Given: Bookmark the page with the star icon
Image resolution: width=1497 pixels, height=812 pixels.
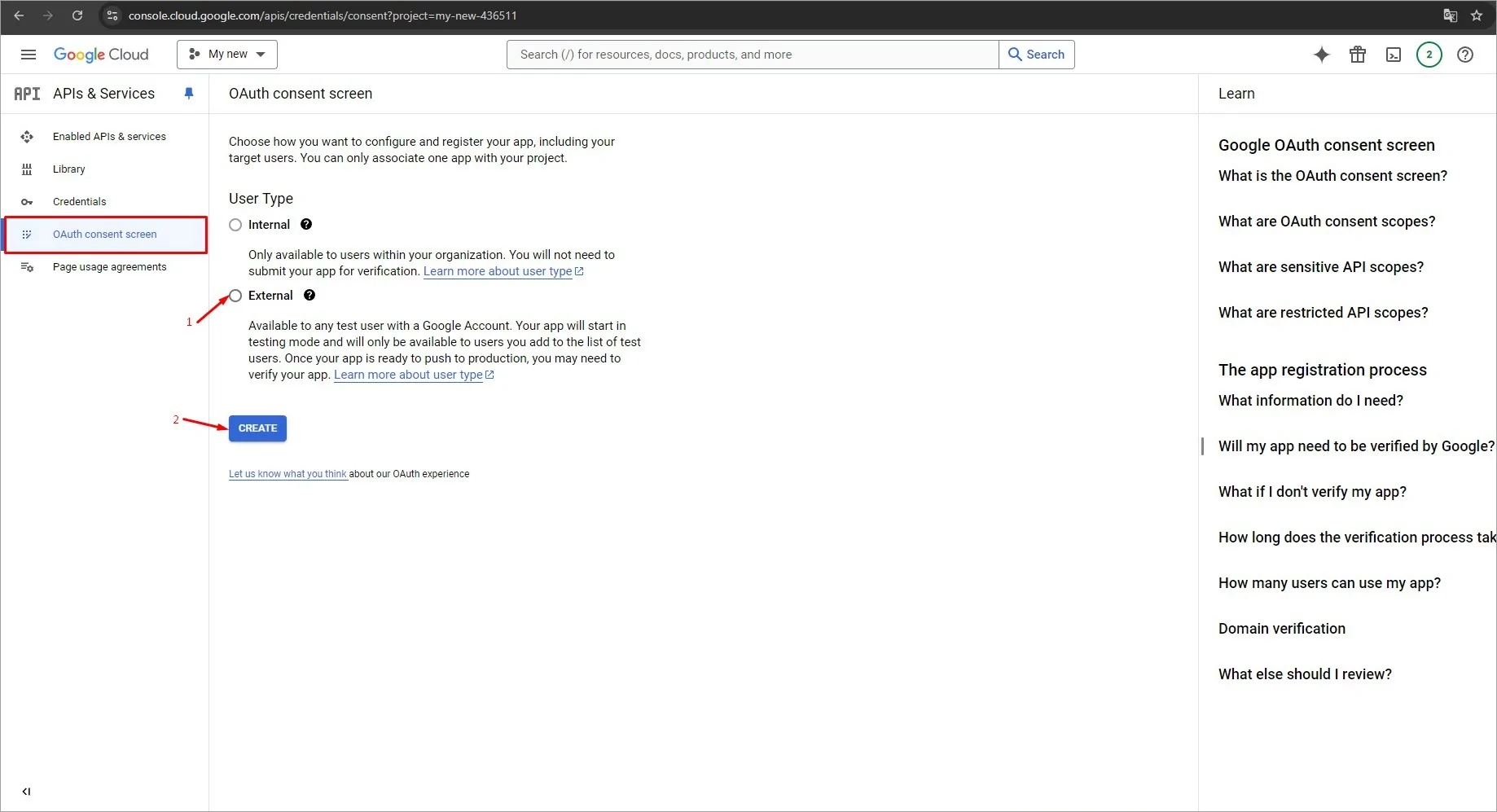Looking at the screenshot, I should point(1477,15).
